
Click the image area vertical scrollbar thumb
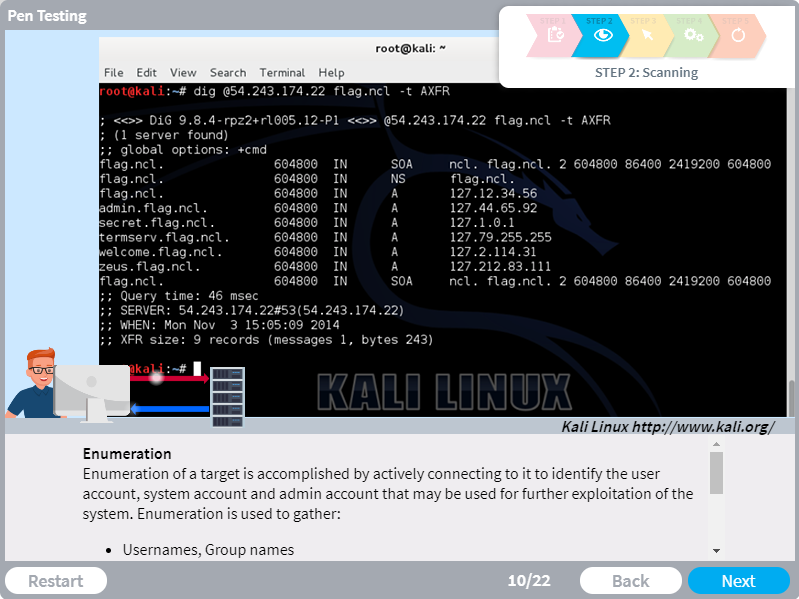(791, 398)
